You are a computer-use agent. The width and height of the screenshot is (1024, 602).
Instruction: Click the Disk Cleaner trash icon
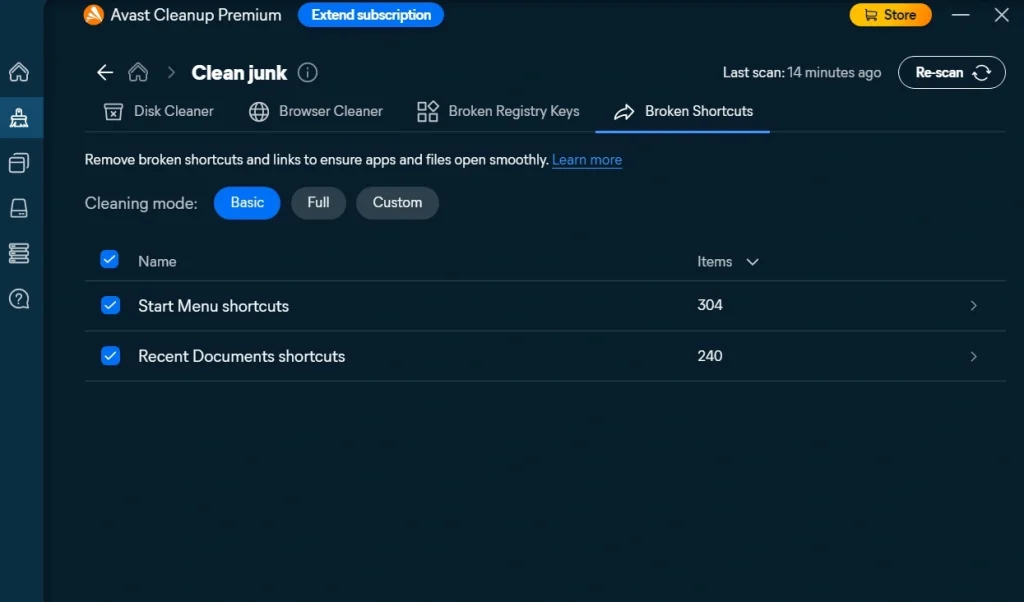[x=113, y=112]
